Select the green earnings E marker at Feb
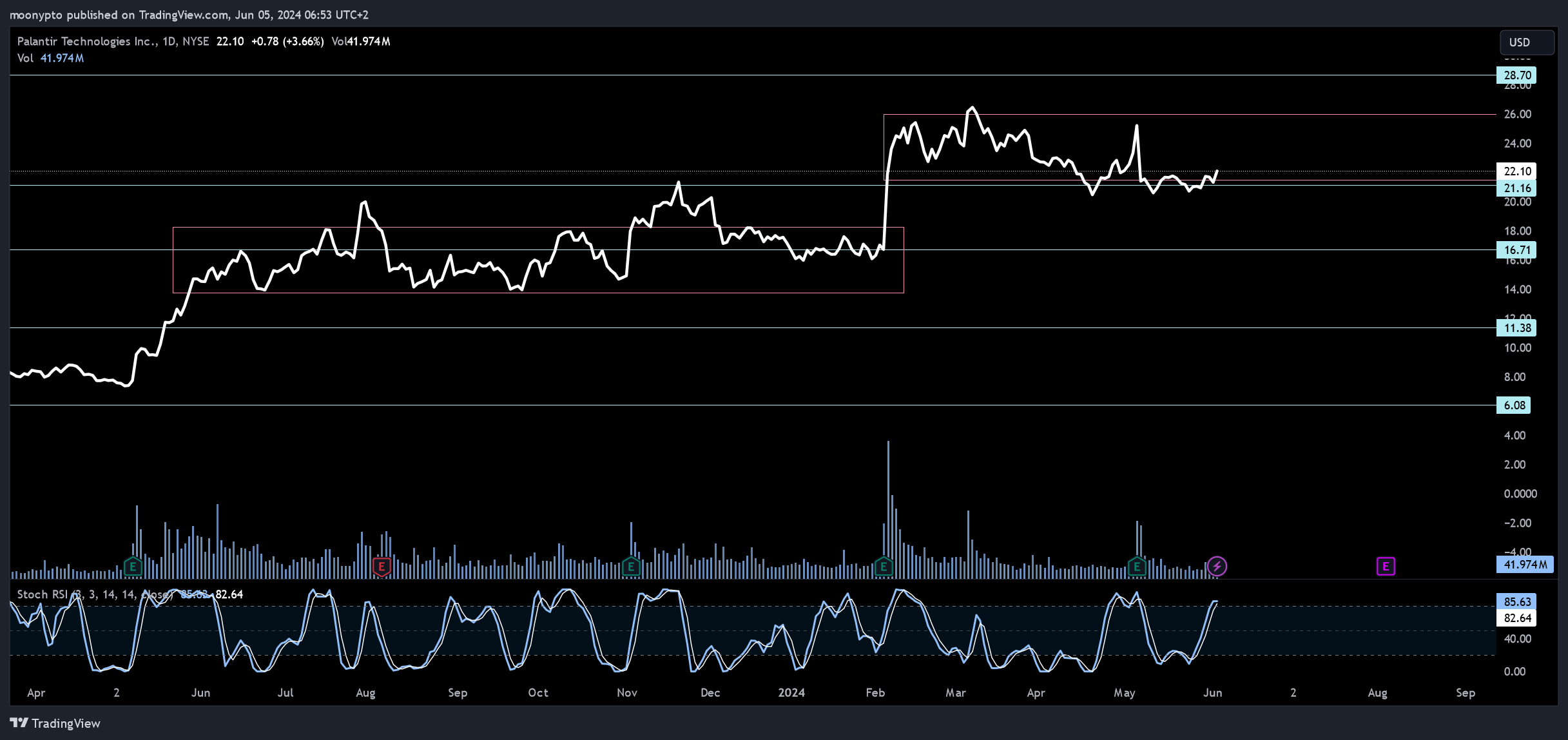Image resolution: width=1568 pixels, height=740 pixels. pos(884,567)
